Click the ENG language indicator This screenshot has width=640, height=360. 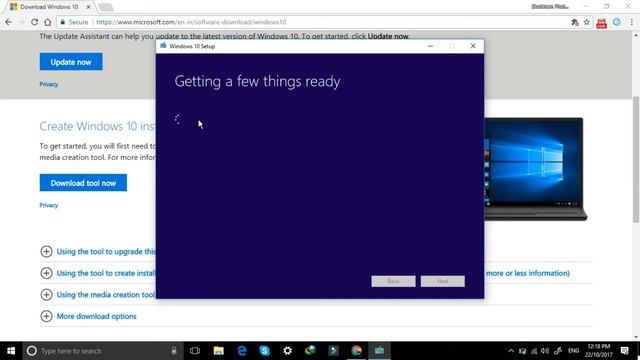[x=573, y=351]
